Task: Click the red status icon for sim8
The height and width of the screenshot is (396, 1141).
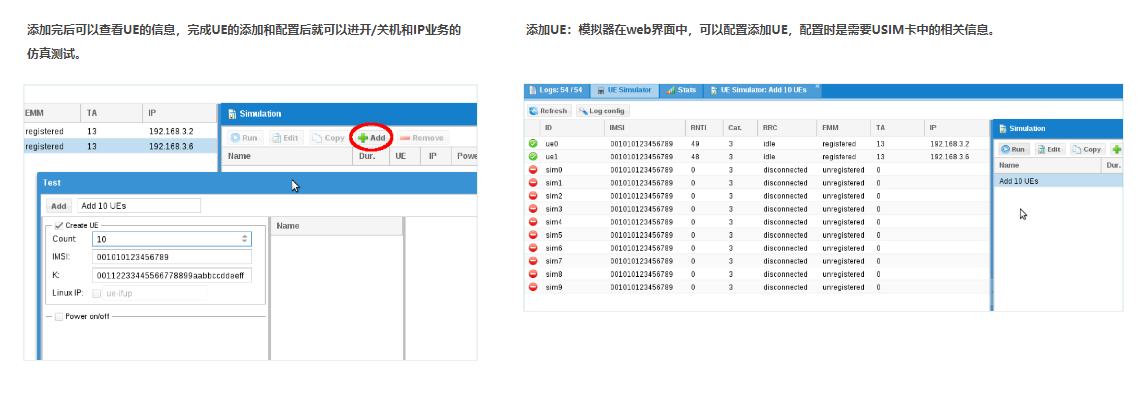Action: pyautogui.click(x=533, y=274)
